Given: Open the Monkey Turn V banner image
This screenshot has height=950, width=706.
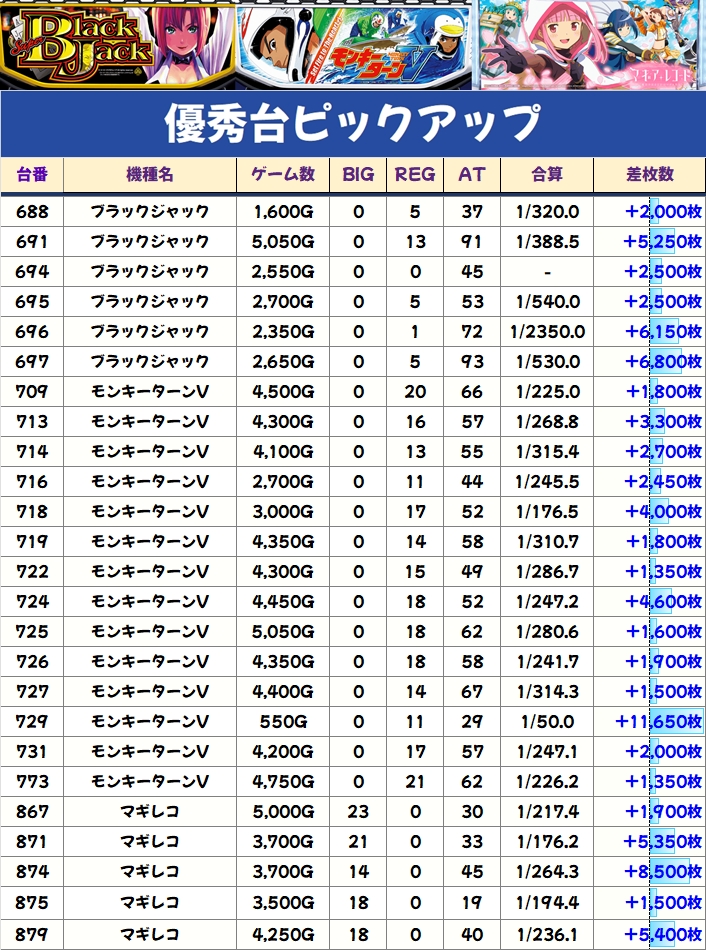Looking at the screenshot, I should tap(354, 45).
